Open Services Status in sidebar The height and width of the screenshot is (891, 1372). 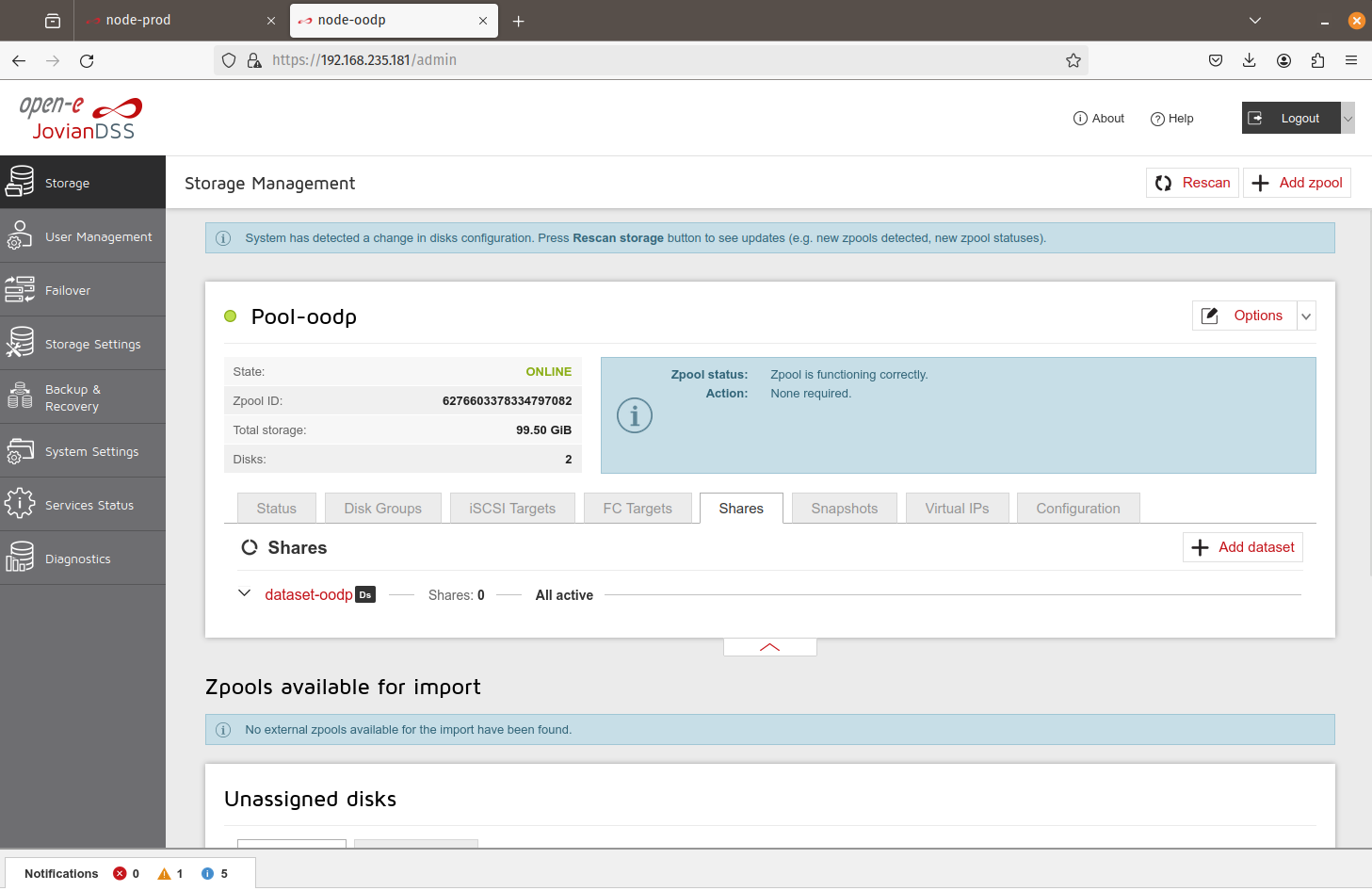click(x=83, y=505)
